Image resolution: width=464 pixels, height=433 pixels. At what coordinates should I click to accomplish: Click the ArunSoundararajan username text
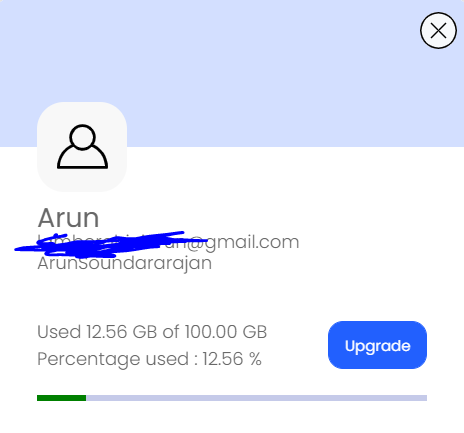click(x=124, y=263)
